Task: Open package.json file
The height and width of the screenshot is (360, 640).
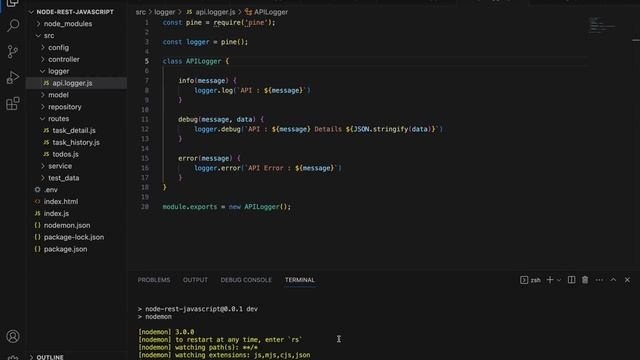Action: coord(65,249)
